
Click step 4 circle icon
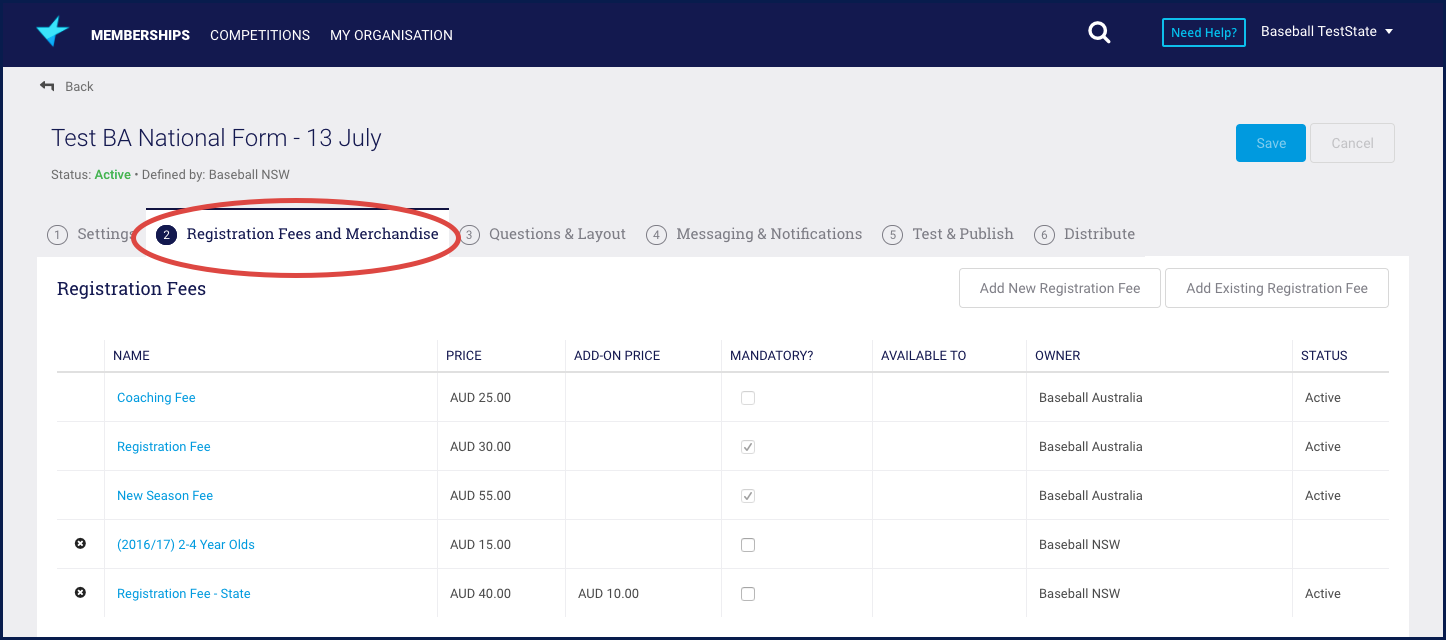pos(656,235)
